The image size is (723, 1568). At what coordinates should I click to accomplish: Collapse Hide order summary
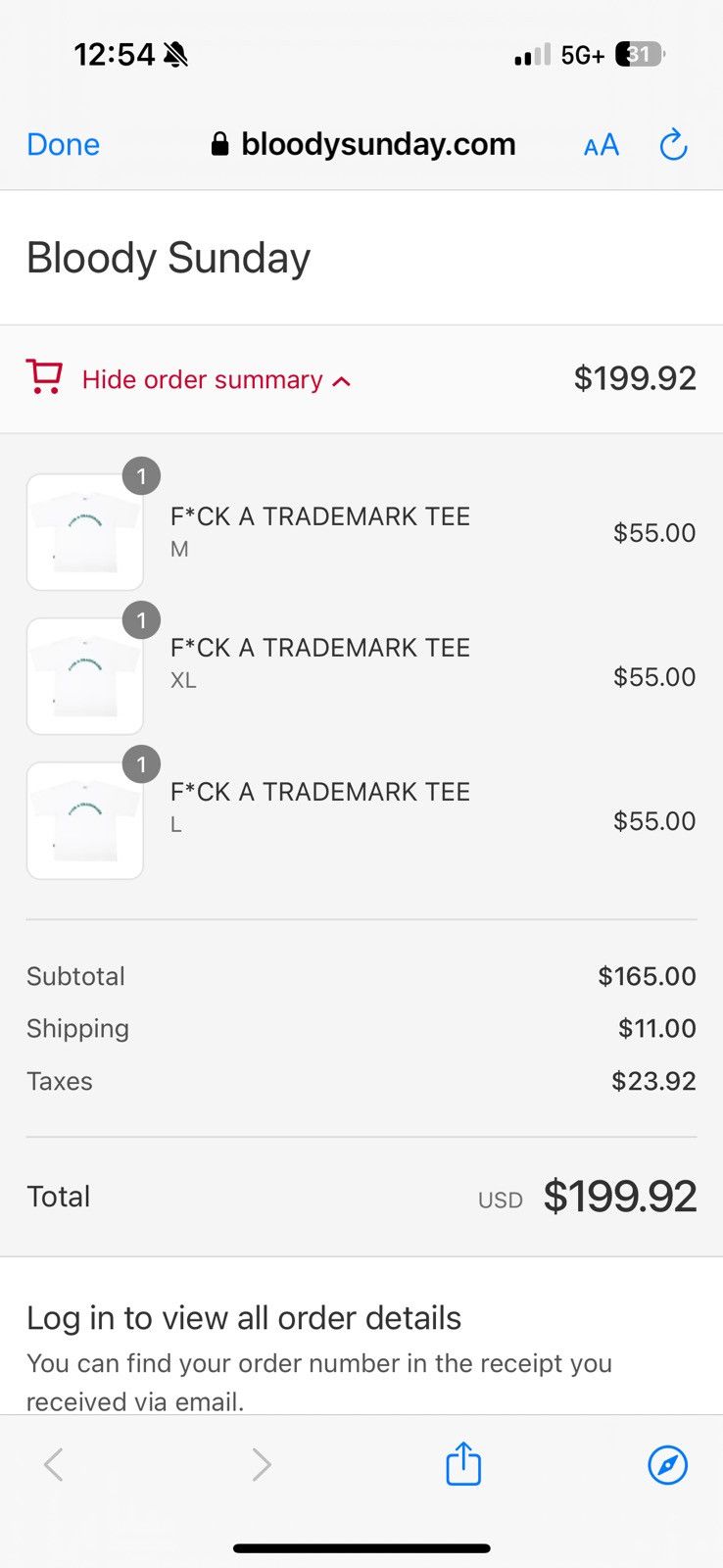point(202,379)
